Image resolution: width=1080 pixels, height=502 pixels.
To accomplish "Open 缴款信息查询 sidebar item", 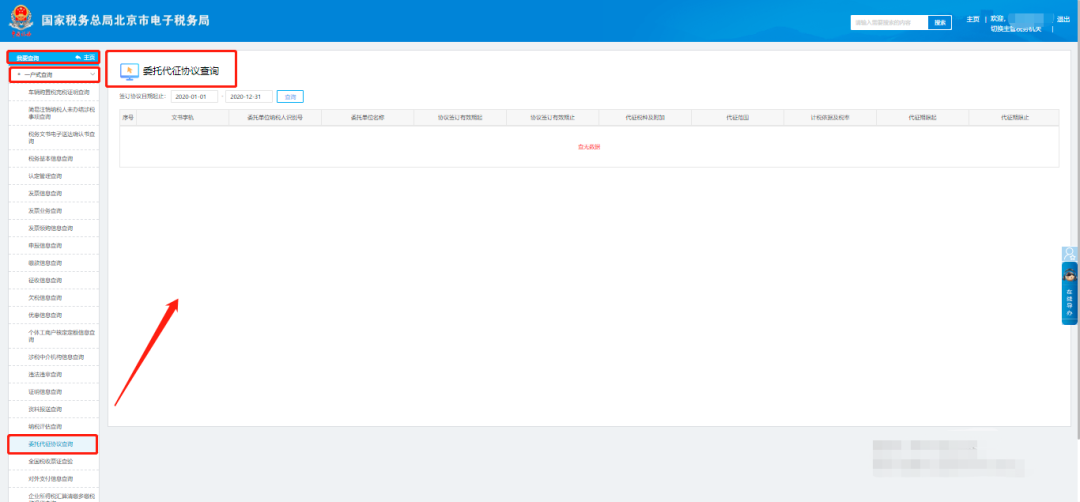I will click(45, 263).
